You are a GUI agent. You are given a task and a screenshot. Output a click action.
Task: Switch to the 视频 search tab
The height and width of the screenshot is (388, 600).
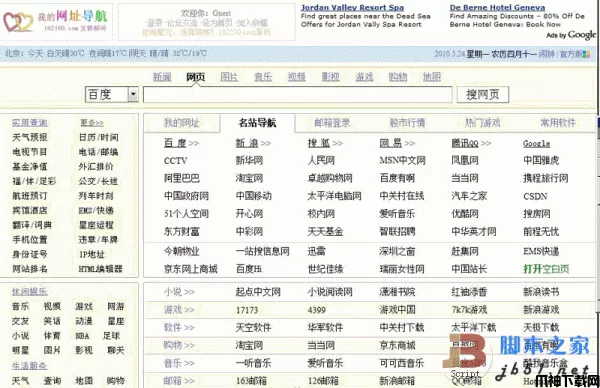297,77
